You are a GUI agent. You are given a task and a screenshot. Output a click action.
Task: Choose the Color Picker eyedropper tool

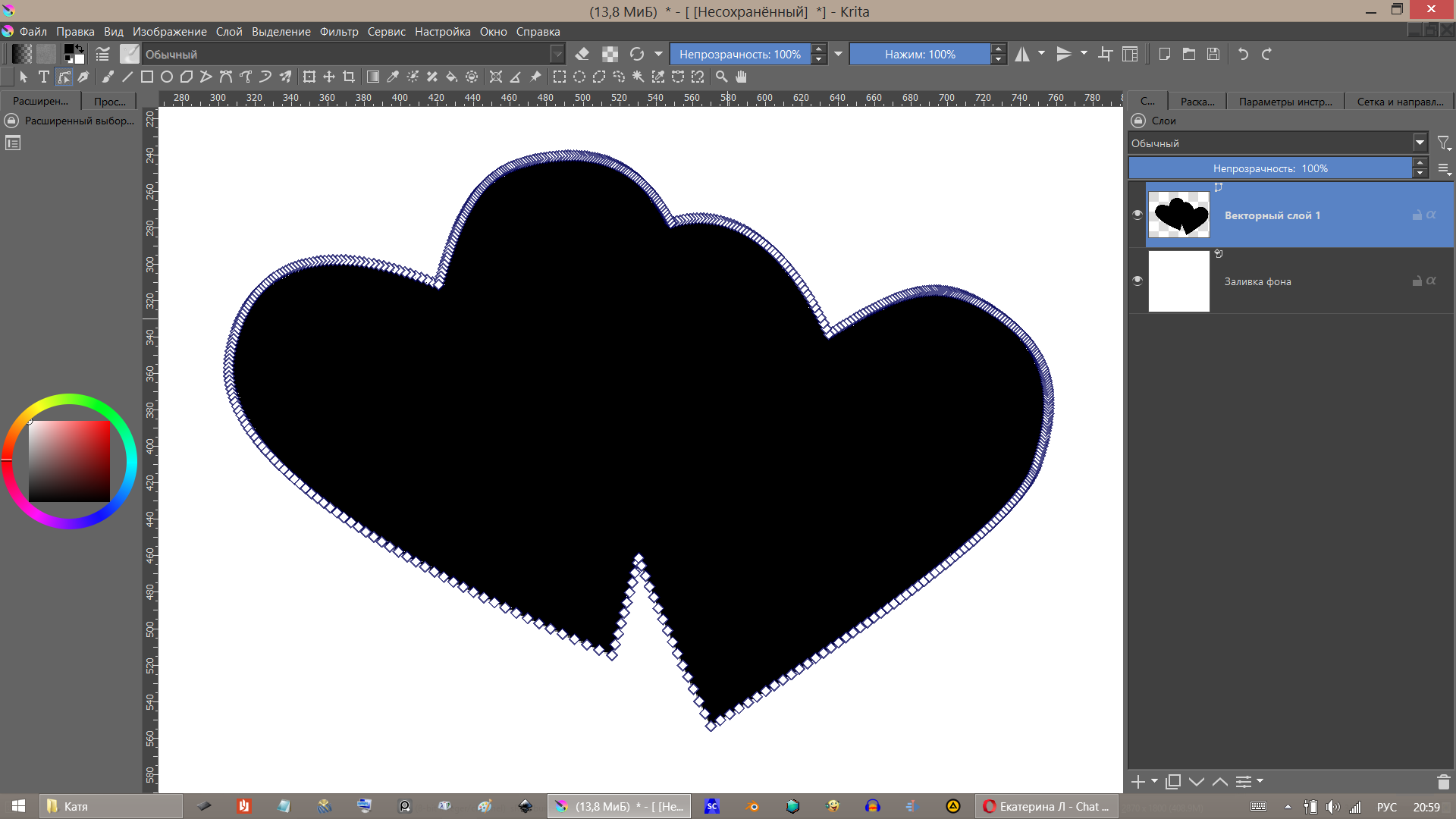coord(393,77)
